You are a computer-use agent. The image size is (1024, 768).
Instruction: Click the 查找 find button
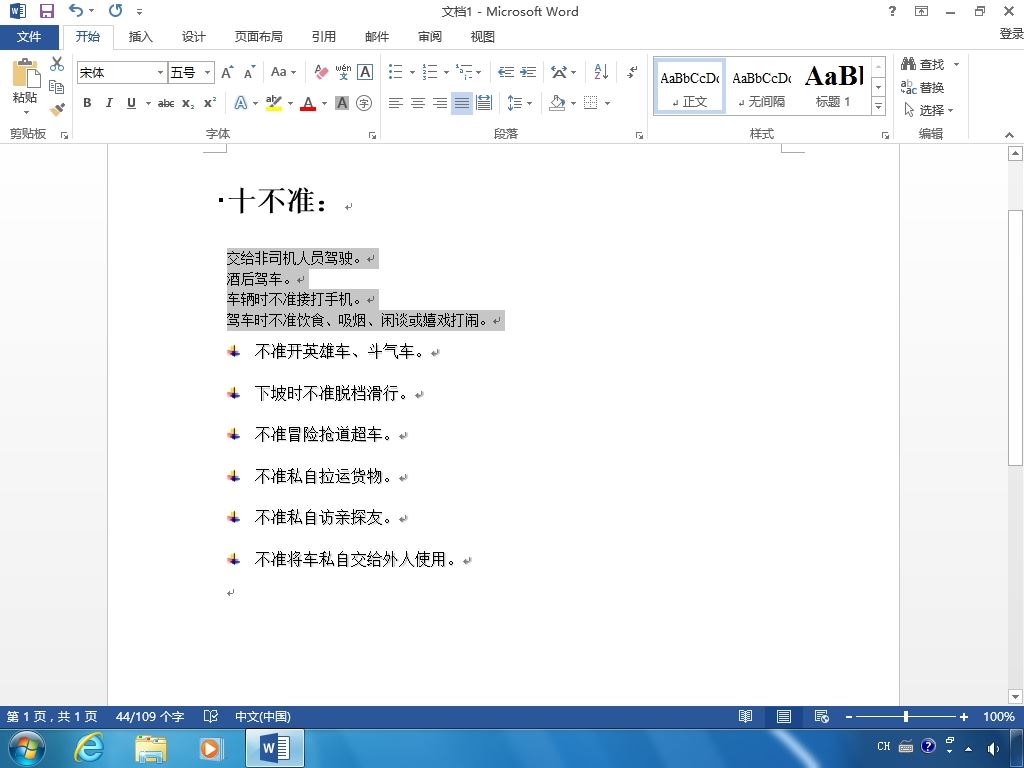pyautogui.click(x=923, y=64)
